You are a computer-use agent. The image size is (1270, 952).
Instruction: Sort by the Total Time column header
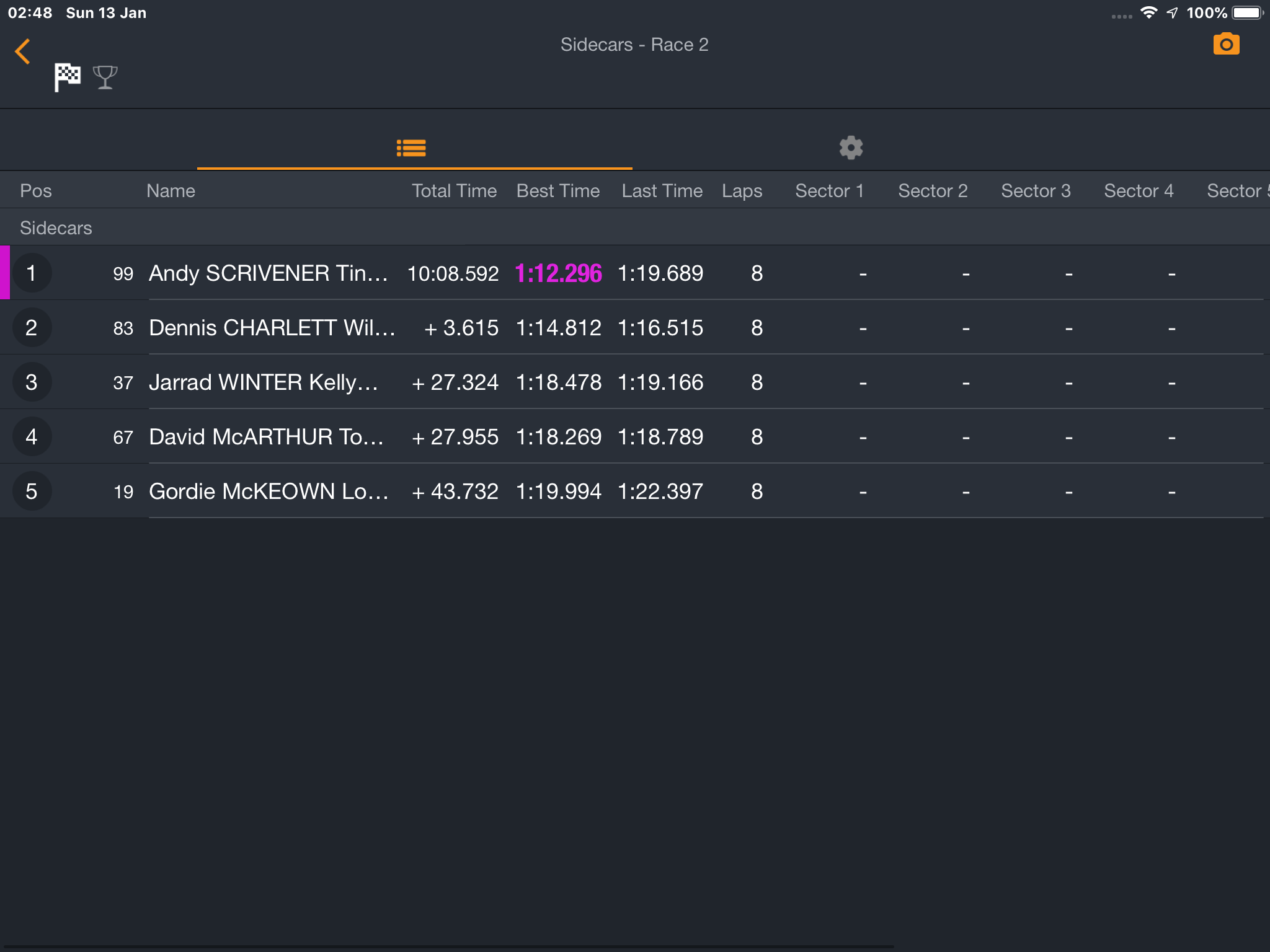coord(455,191)
